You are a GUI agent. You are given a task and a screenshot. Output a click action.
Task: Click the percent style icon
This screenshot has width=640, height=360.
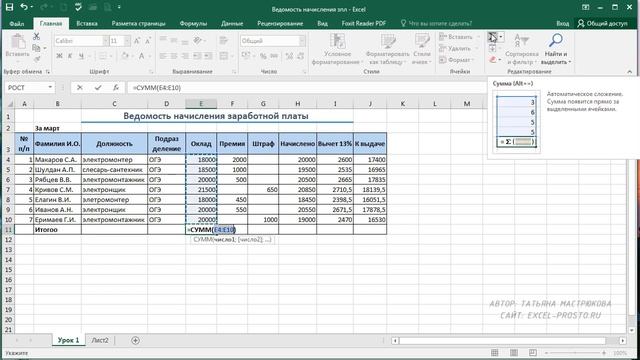pos(263,56)
